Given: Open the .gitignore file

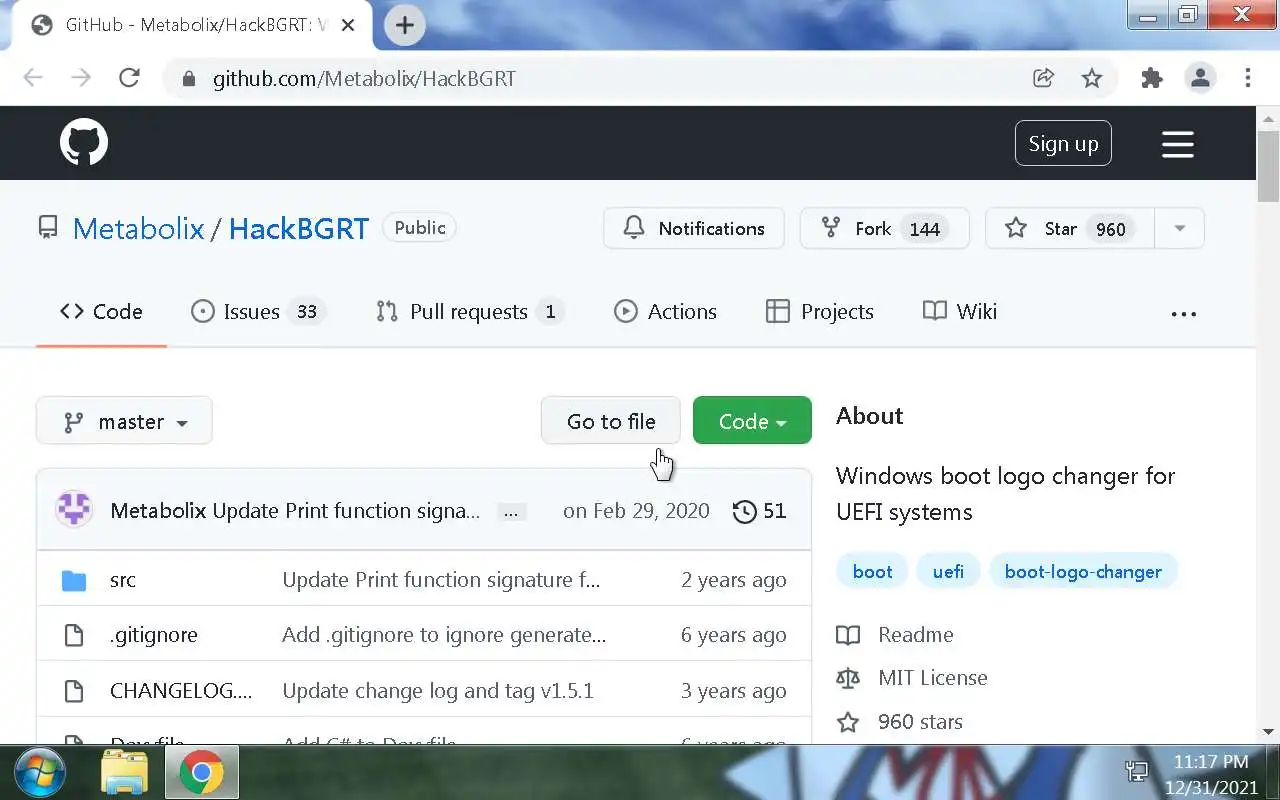Looking at the screenshot, I should [154, 635].
